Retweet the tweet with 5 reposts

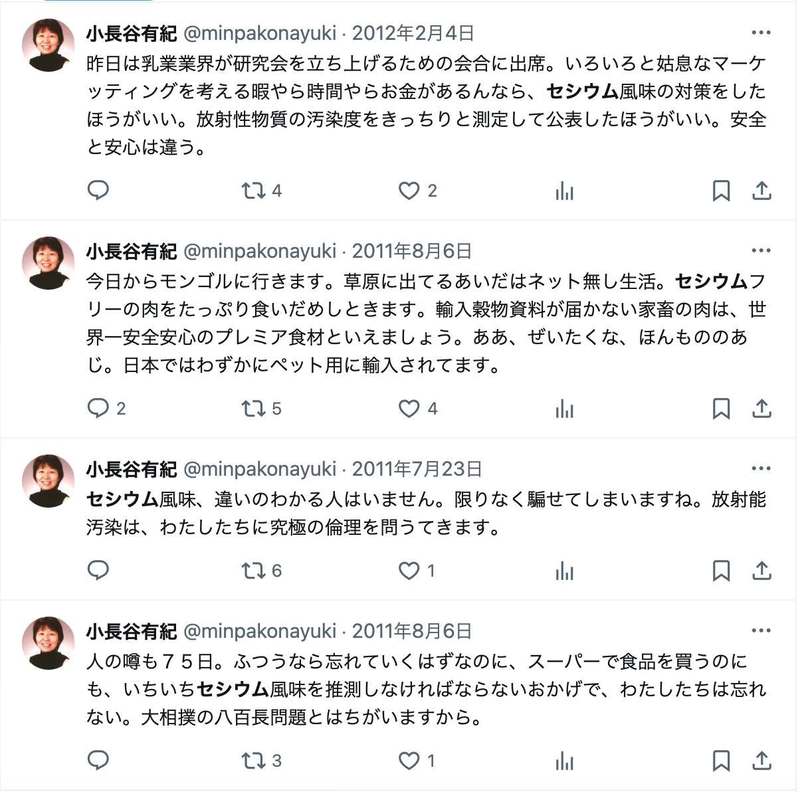(x=254, y=408)
